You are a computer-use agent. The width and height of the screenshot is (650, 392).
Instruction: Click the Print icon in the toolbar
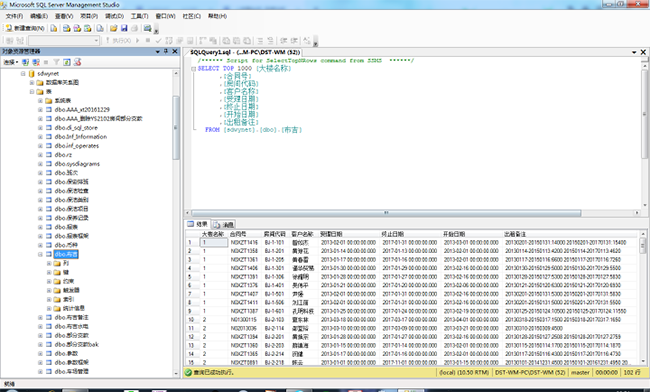(x=134, y=28)
